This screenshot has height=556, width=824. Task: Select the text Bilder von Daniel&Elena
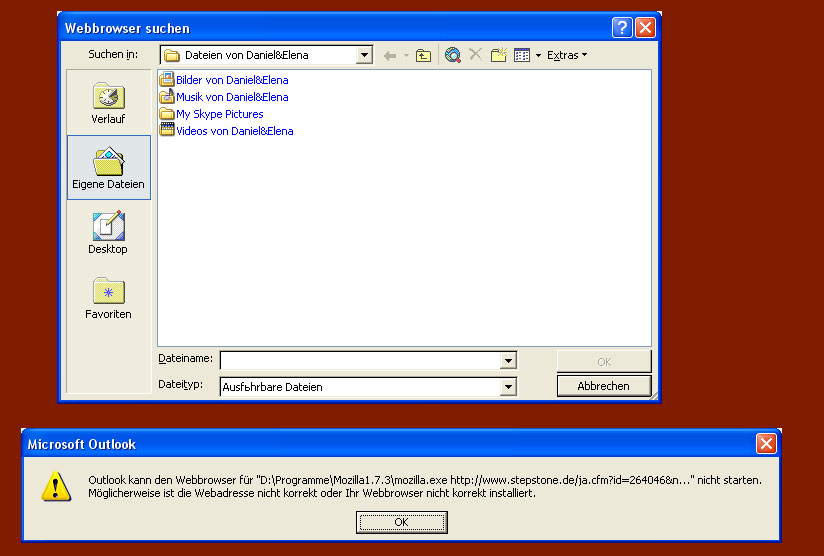[232, 80]
